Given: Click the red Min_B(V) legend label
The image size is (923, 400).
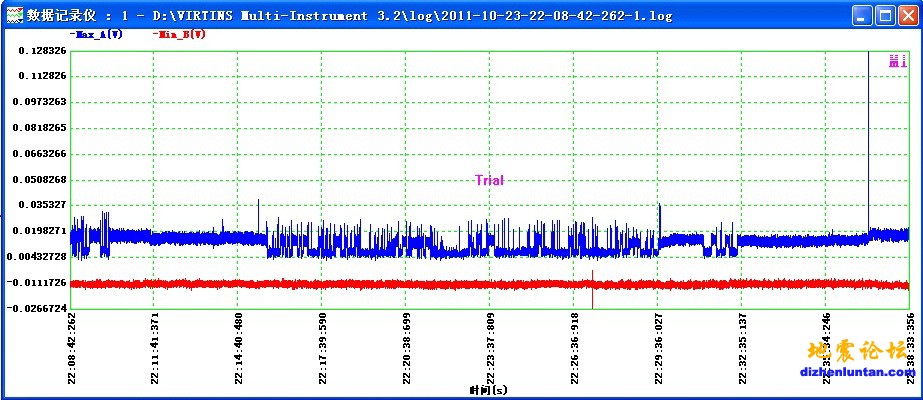Looking at the screenshot, I should tap(180, 34).
